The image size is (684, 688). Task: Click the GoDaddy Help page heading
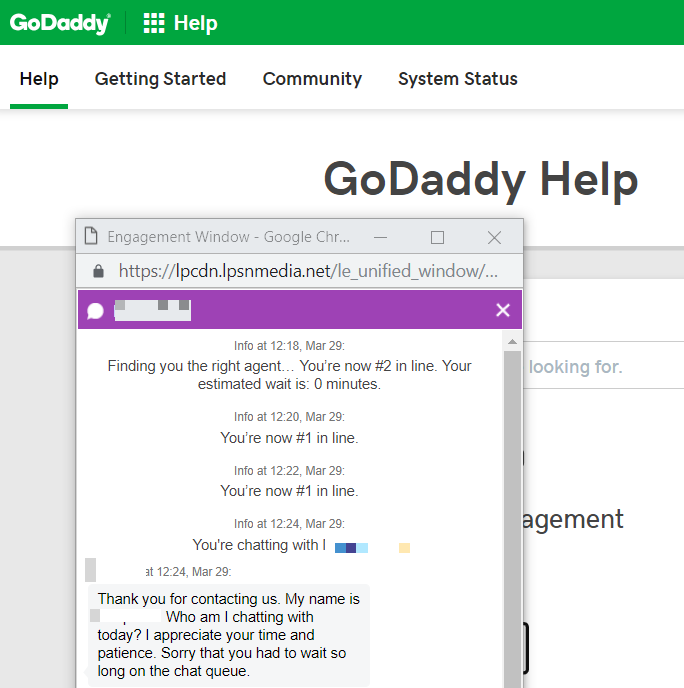click(x=480, y=180)
